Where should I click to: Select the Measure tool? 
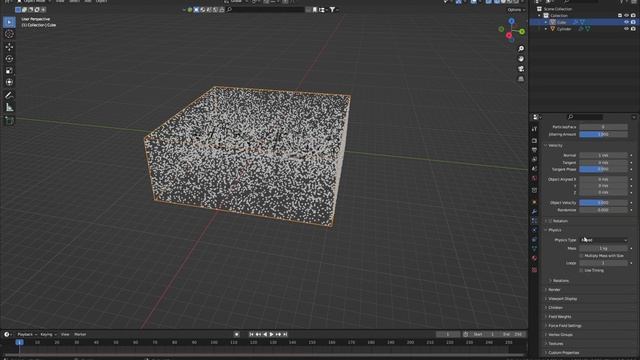(9, 108)
